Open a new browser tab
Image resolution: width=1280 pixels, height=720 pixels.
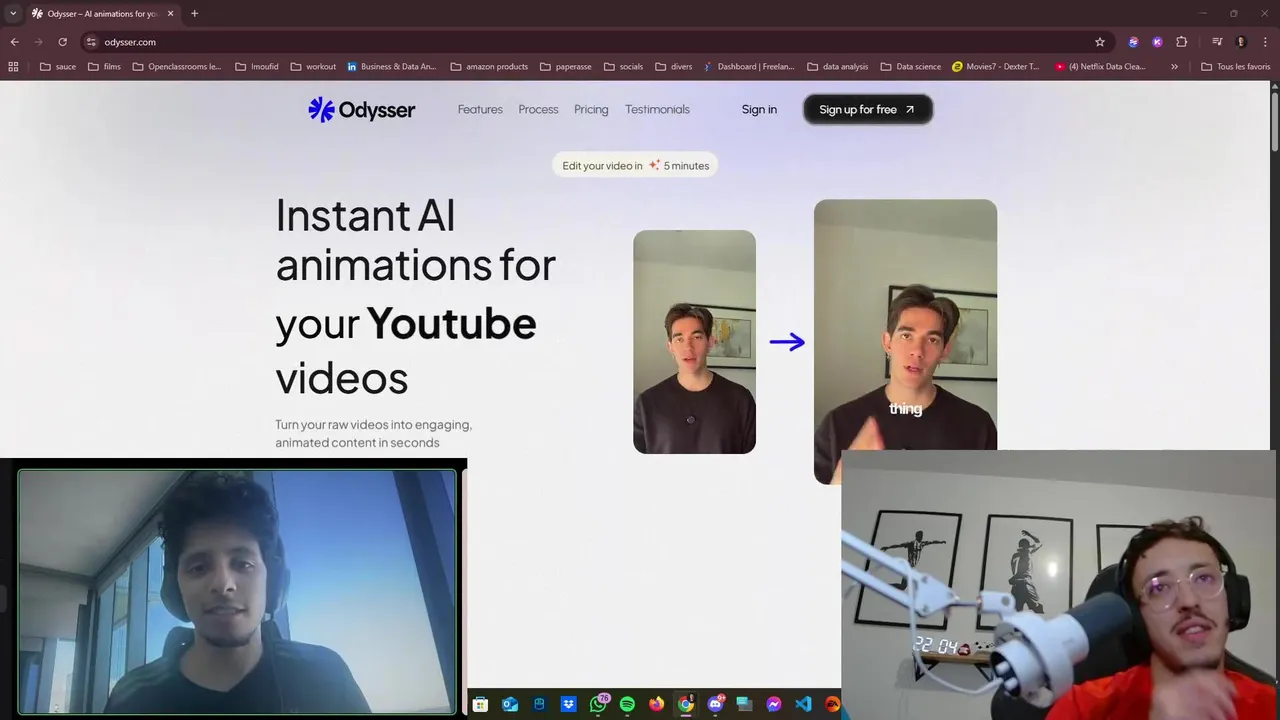(194, 14)
